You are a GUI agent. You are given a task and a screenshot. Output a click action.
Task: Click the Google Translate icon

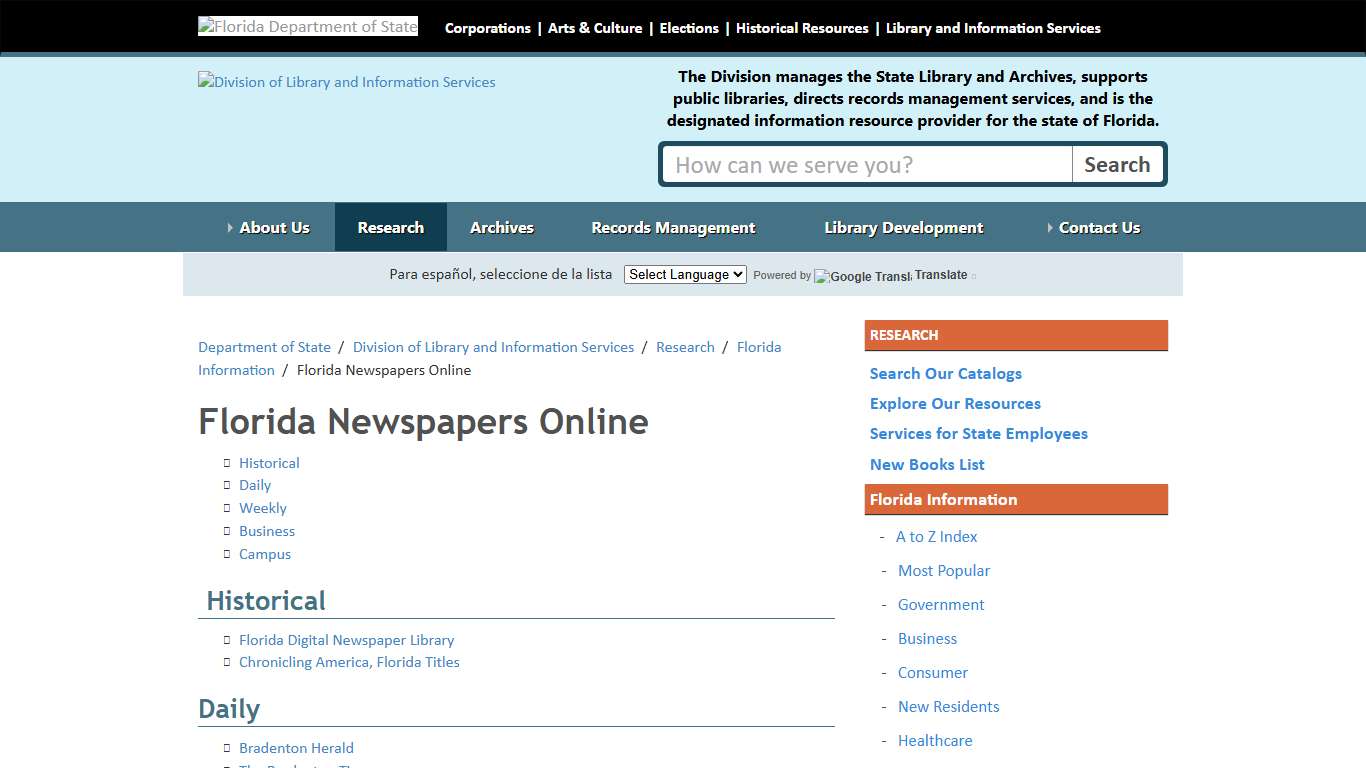tap(861, 277)
